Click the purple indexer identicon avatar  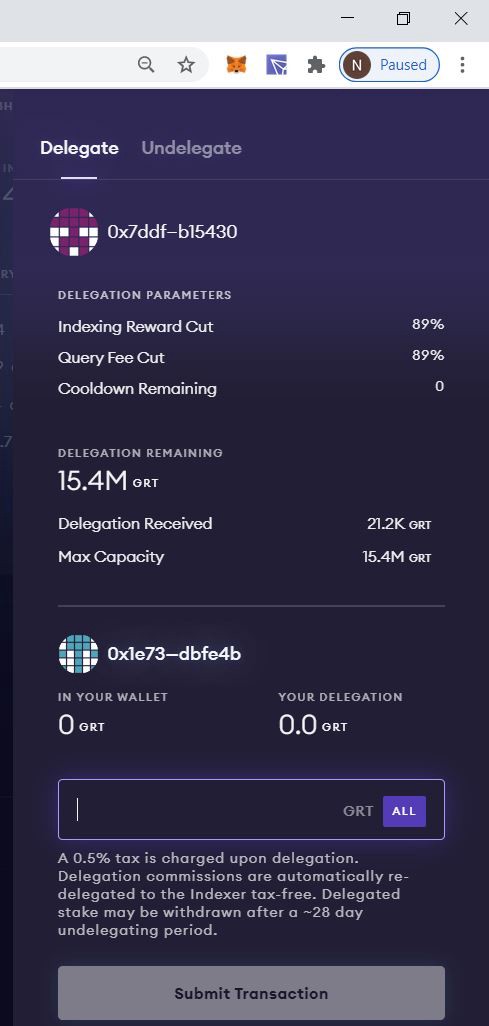click(x=74, y=232)
